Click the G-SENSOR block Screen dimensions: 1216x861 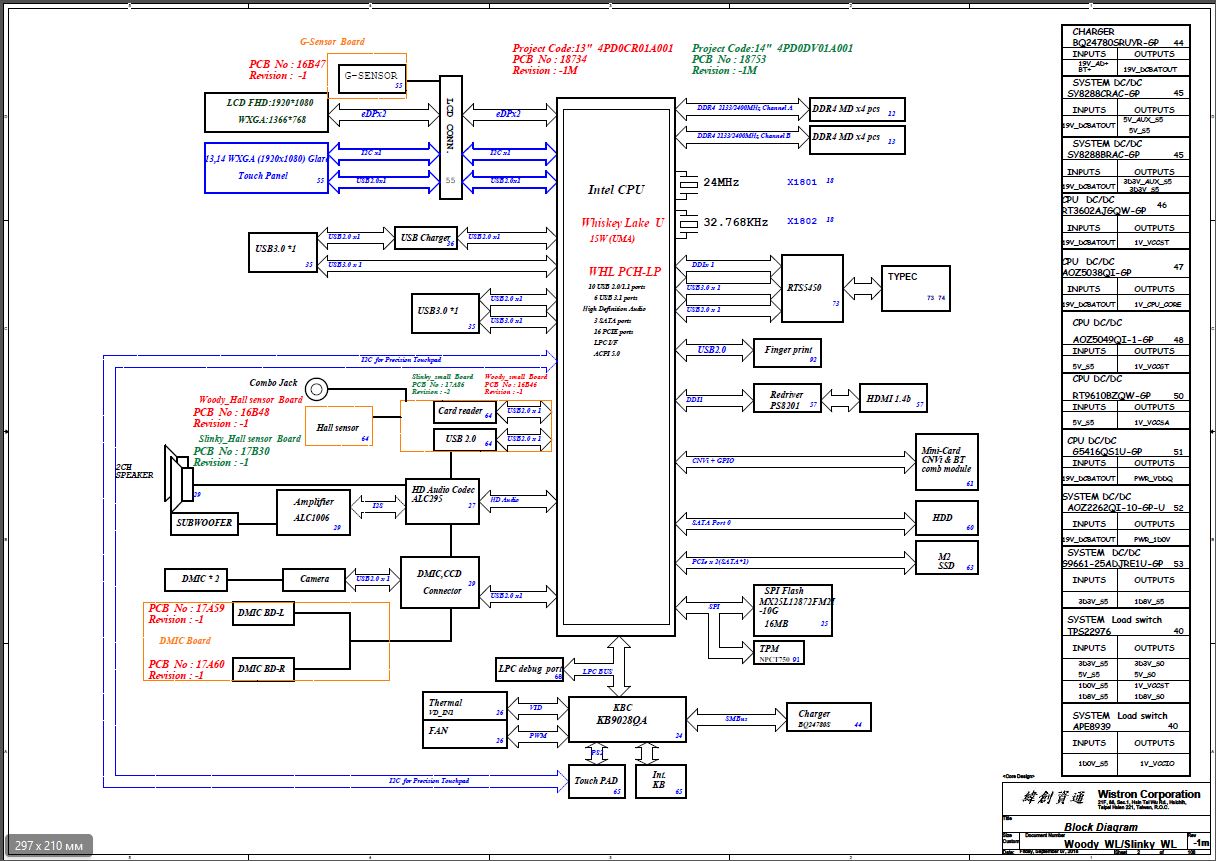371,77
